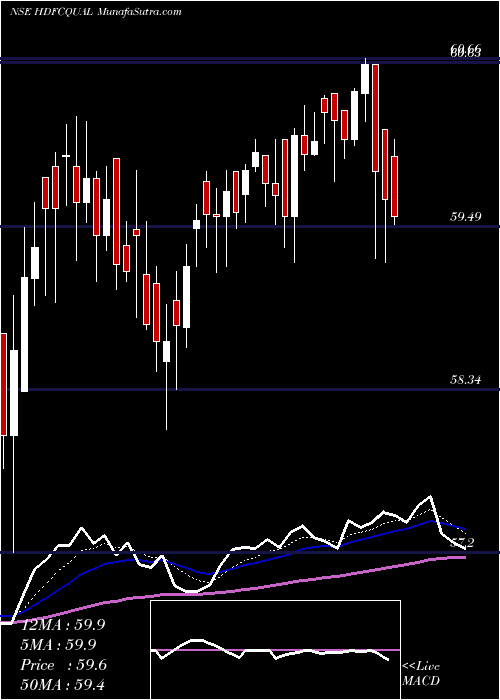Click the tallest white candle at chart peak
The width and height of the screenshot is (500, 700).
click(365, 79)
